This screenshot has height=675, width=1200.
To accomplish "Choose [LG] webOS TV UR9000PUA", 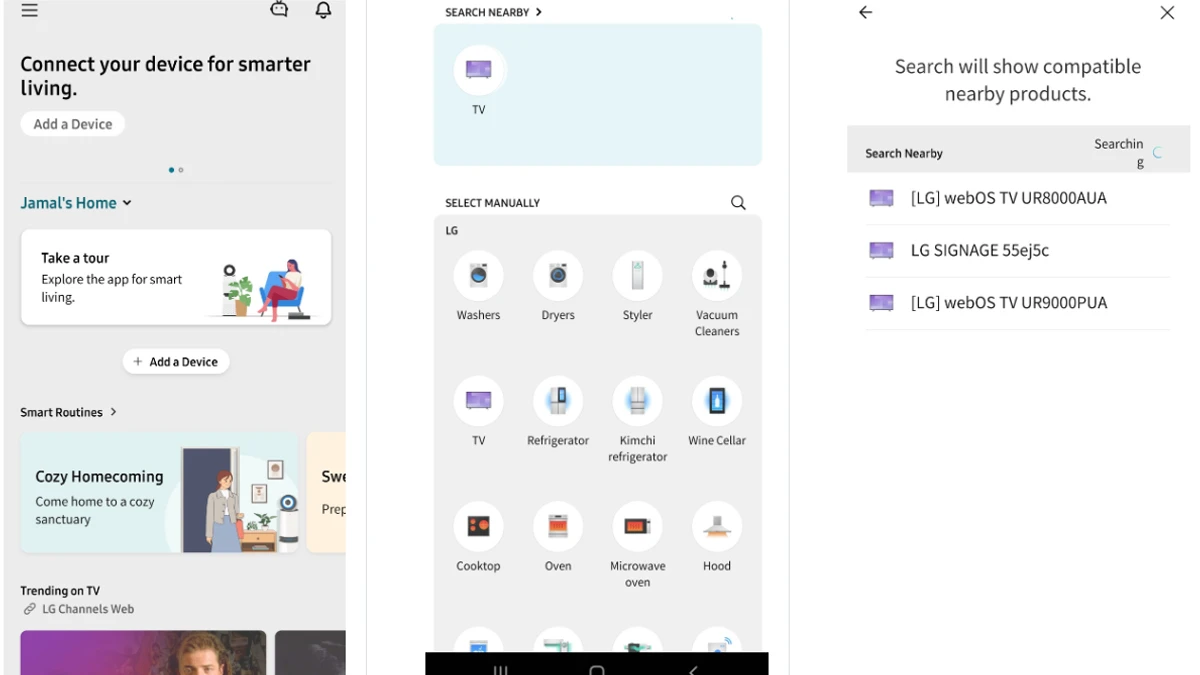I will [1018, 303].
